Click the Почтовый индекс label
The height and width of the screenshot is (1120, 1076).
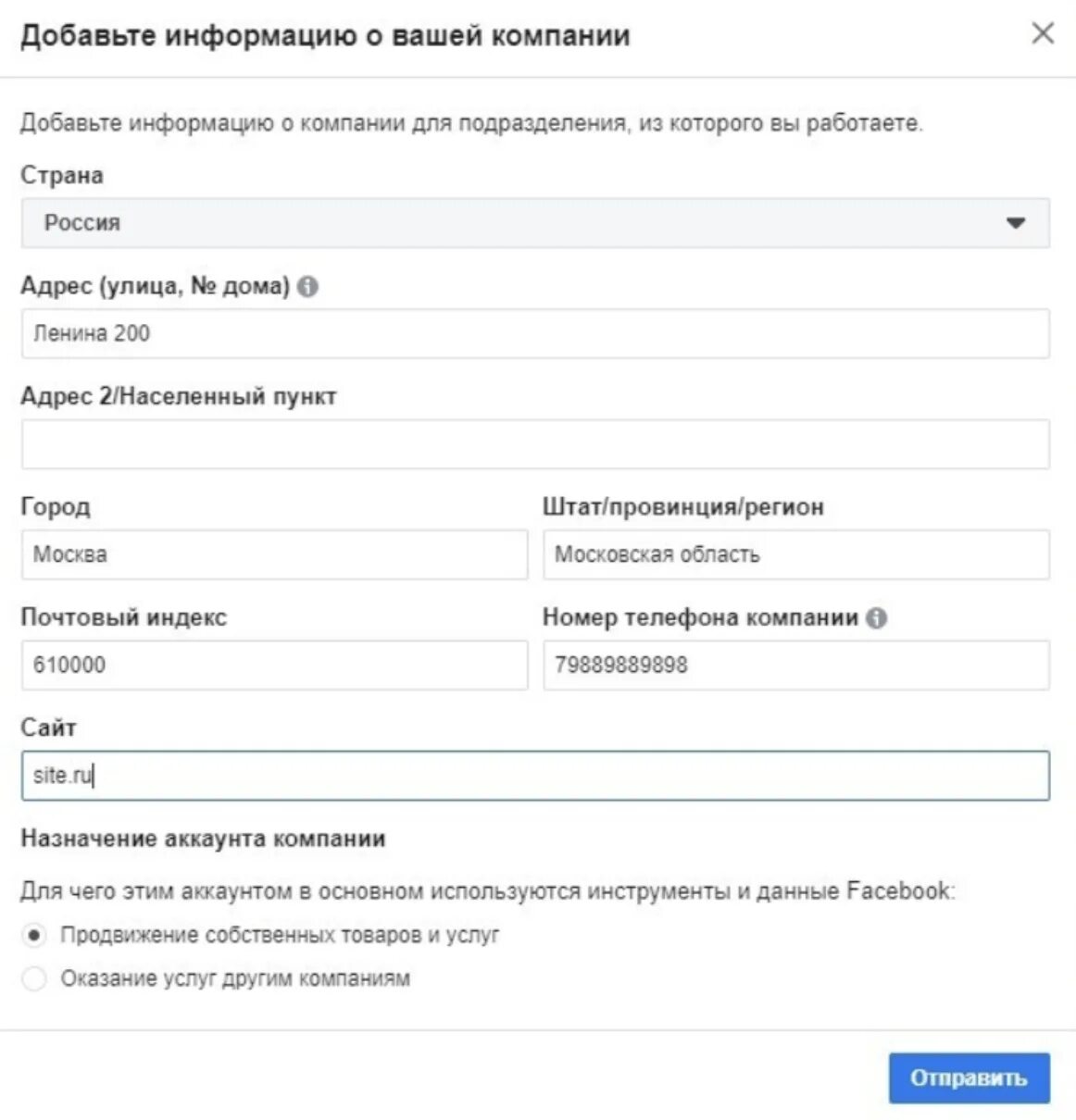pos(123,617)
